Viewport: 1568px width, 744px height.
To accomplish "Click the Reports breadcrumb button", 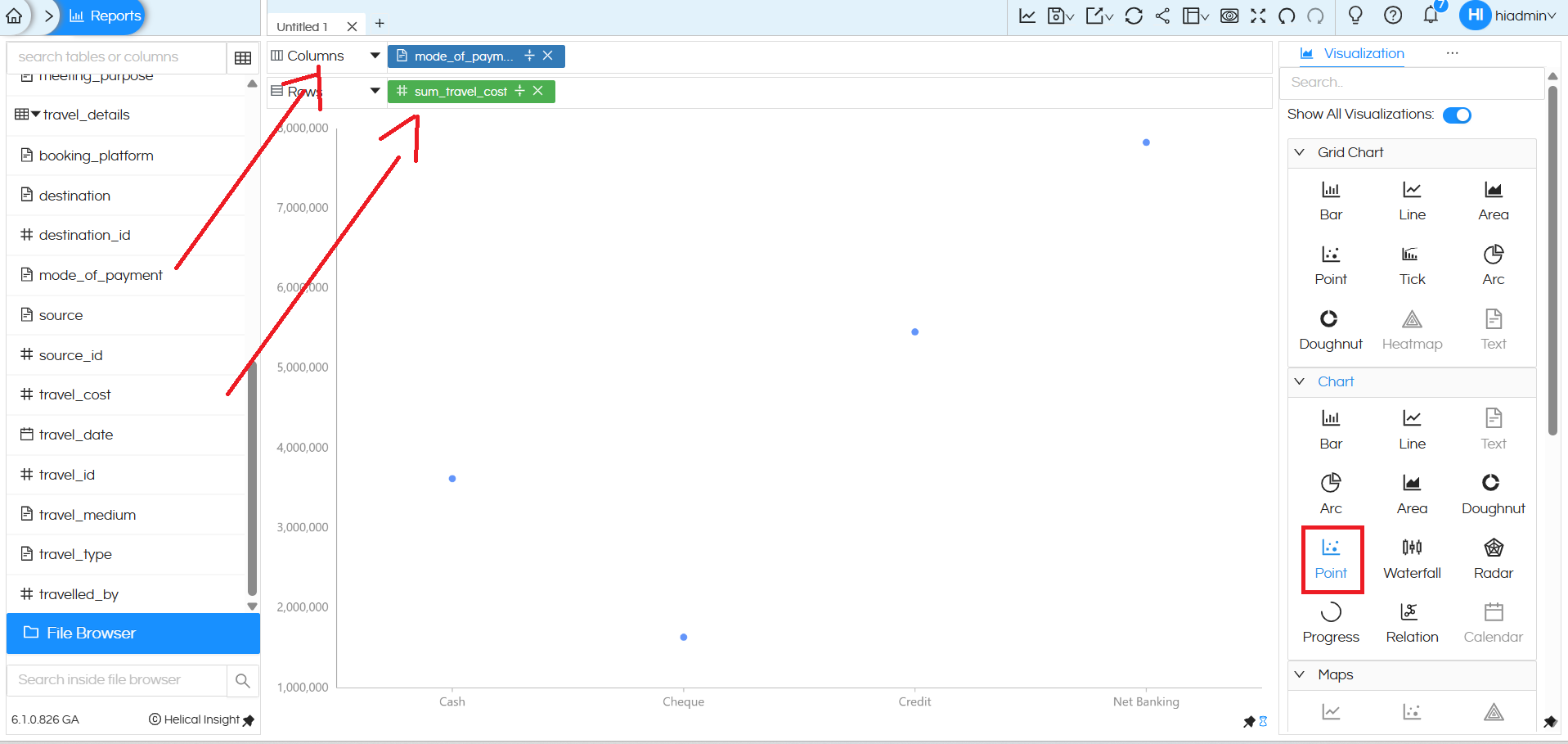I will (x=105, y=16).
